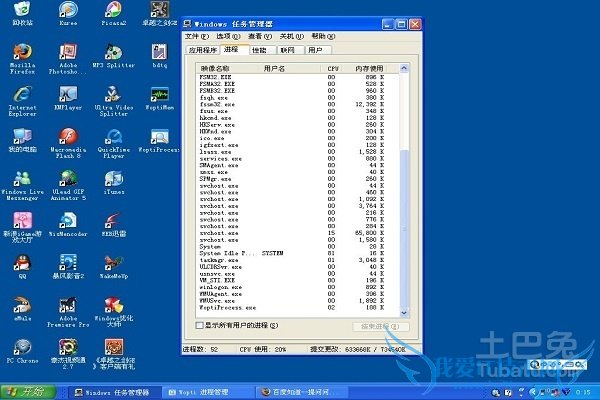Open the 查看(V) menu
600x400 pixels.
click(260, 35)
